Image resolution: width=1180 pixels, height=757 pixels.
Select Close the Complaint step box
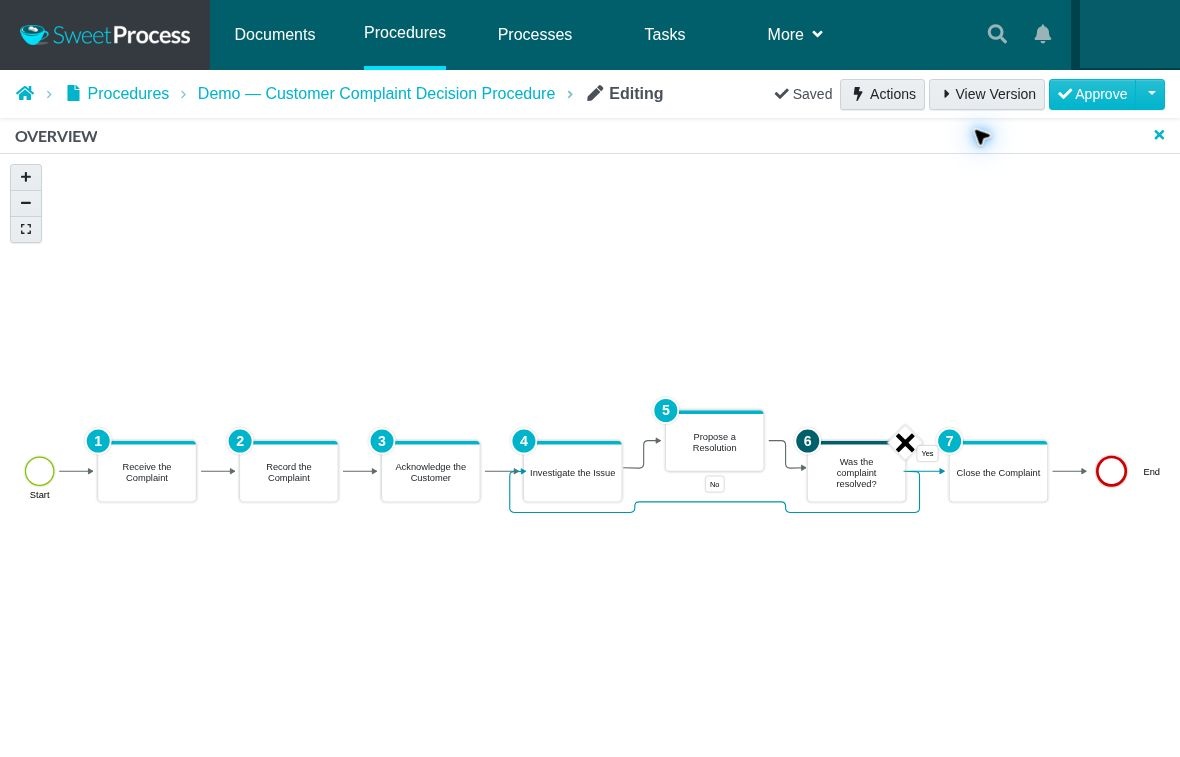(x=998, y=472)
